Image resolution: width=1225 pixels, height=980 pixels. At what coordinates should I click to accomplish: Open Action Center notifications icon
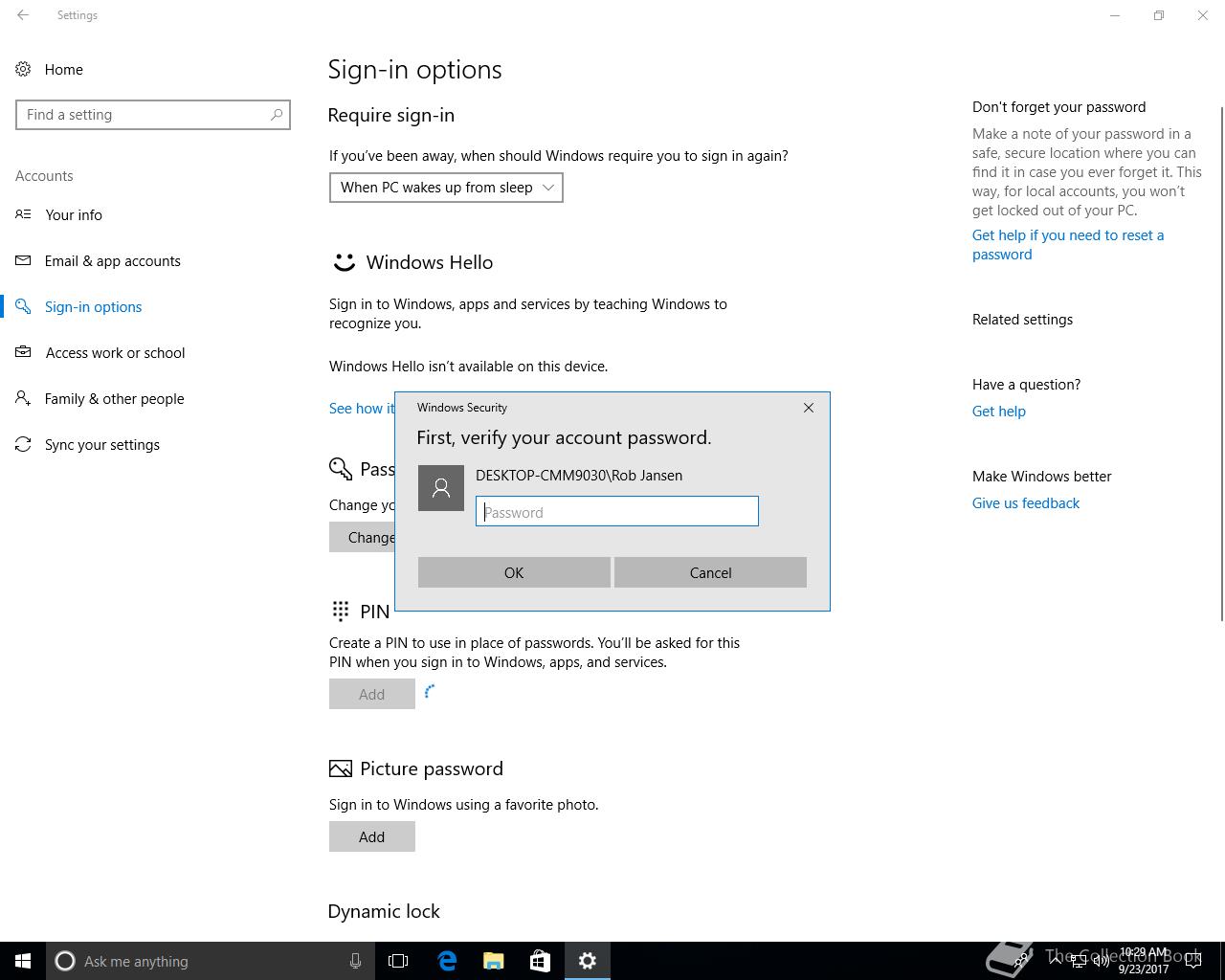click(x=1193, y=961)
